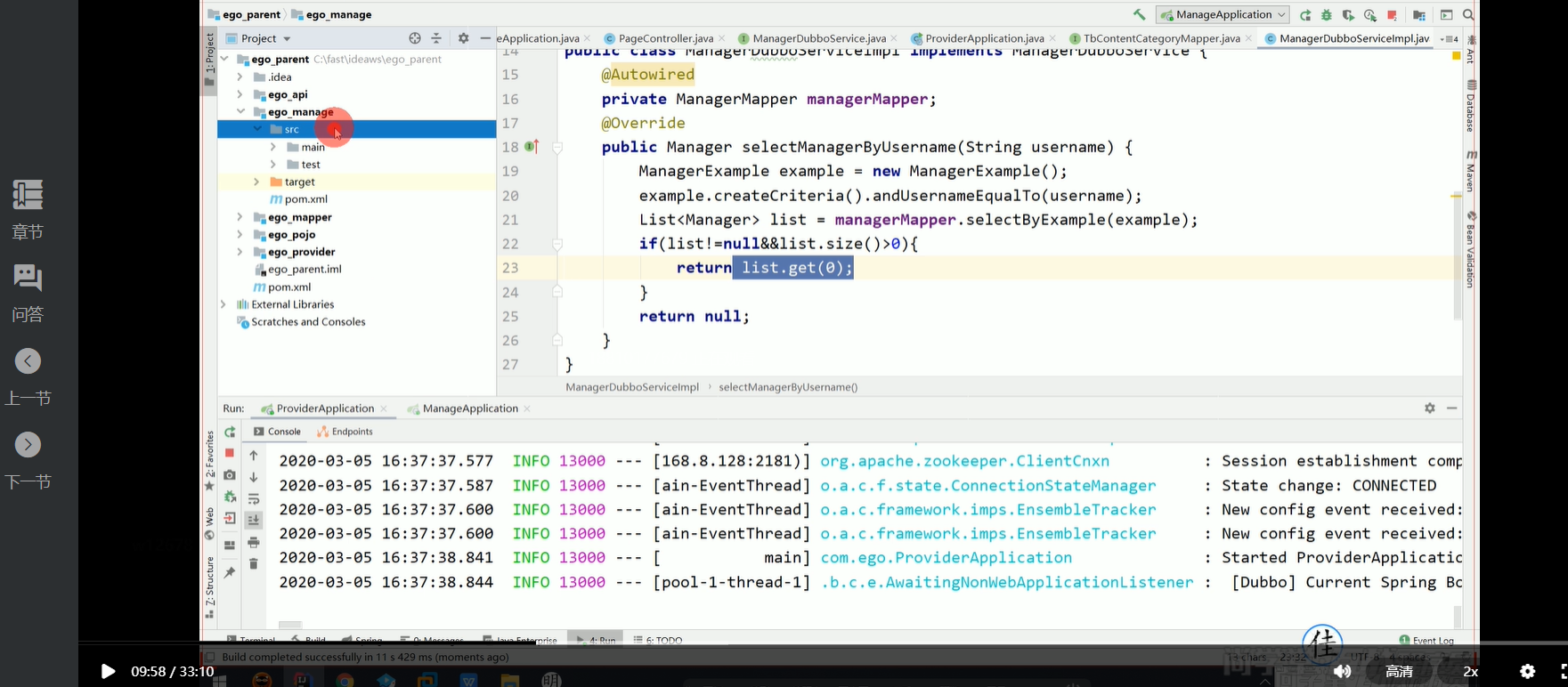Select the ego_provider module

[294, 252]
